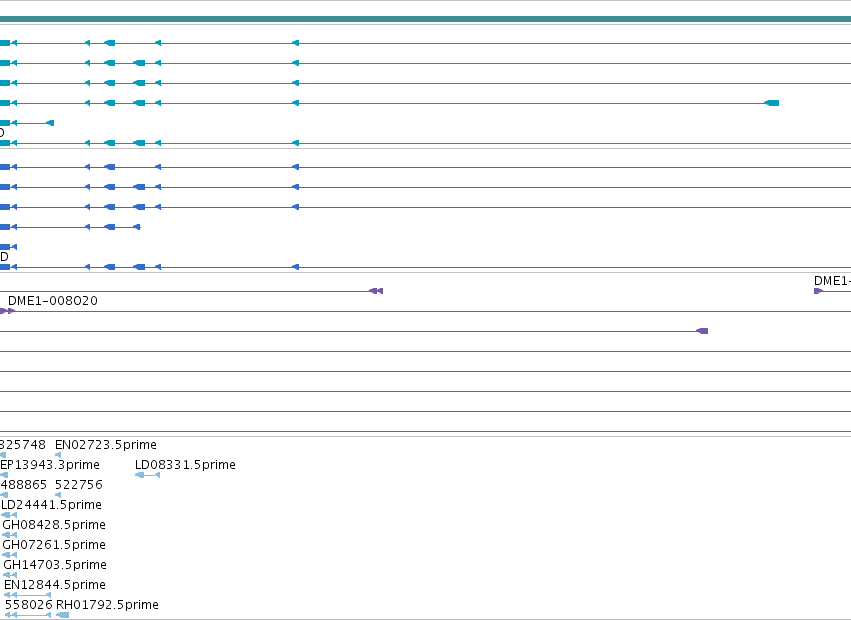Click the LD24441.5prime label
Screen dimensions: 851x620
[x=52, y=505]
